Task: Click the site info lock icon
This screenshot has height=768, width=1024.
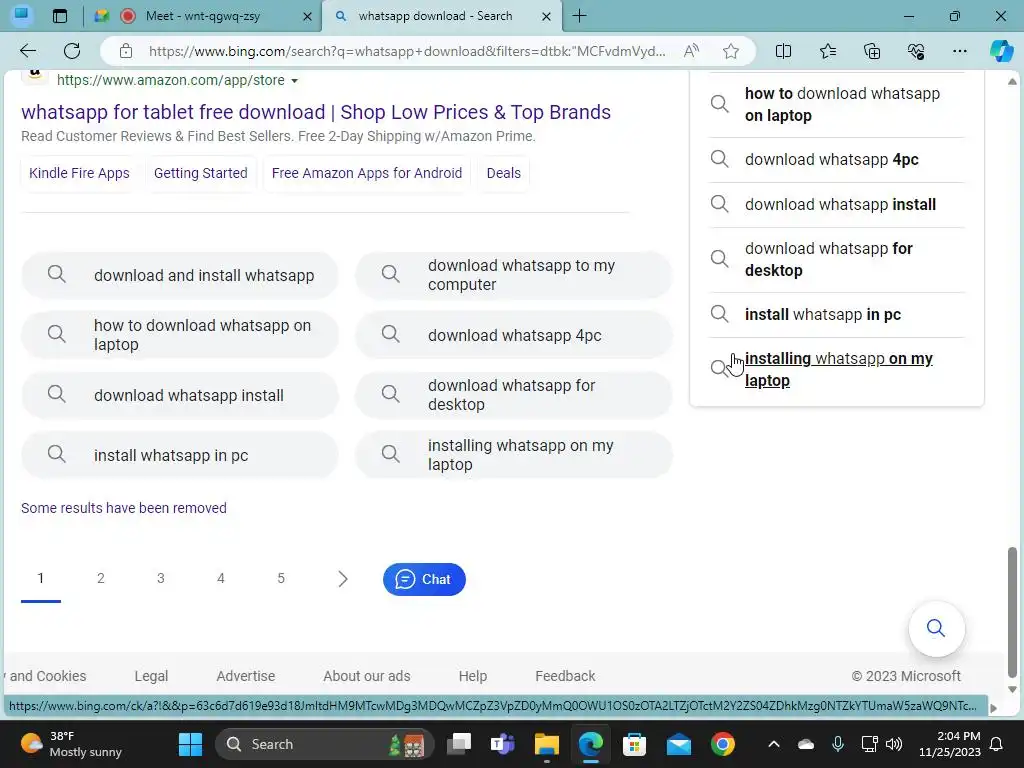Action: click(126, 51)
